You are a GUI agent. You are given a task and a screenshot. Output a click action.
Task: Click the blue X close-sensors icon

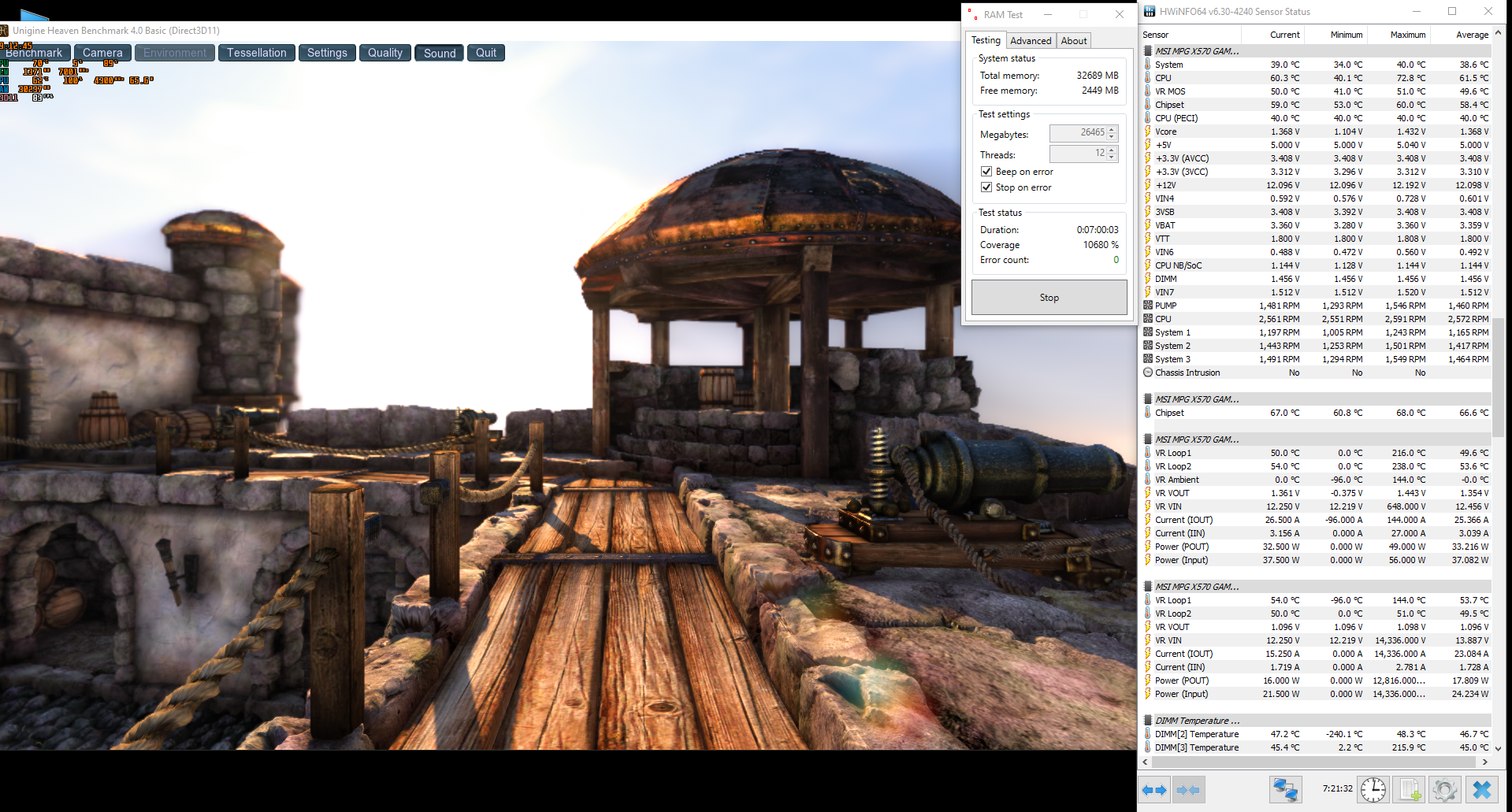click(1482, 789)
